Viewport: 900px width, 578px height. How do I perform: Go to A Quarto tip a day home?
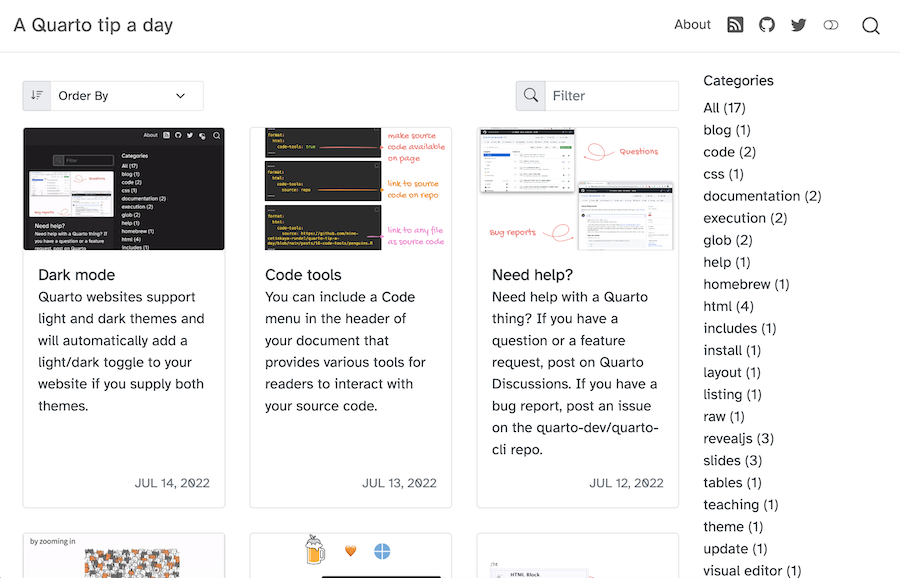coord(93,25)
